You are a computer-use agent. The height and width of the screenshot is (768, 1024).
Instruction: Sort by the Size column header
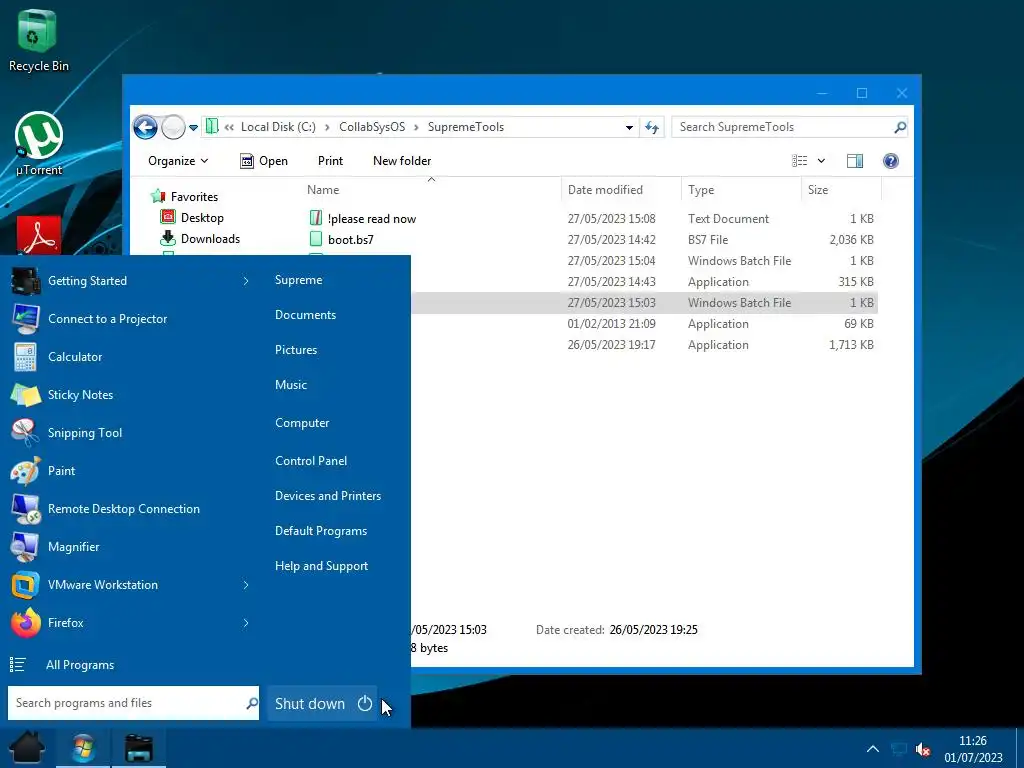842,190
